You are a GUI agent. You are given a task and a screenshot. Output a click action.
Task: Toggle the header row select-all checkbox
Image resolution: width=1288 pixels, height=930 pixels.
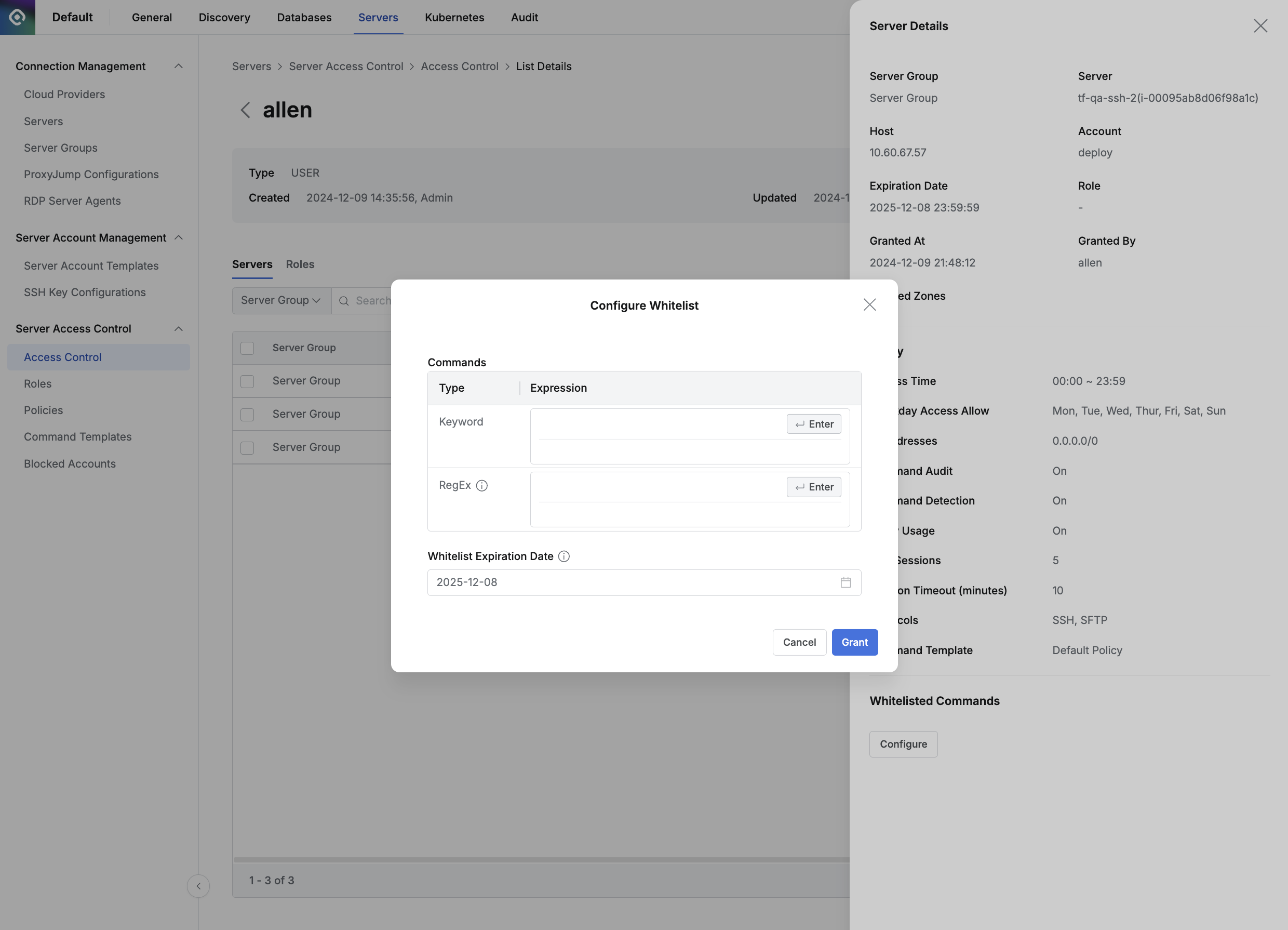[x=247, y=348]
